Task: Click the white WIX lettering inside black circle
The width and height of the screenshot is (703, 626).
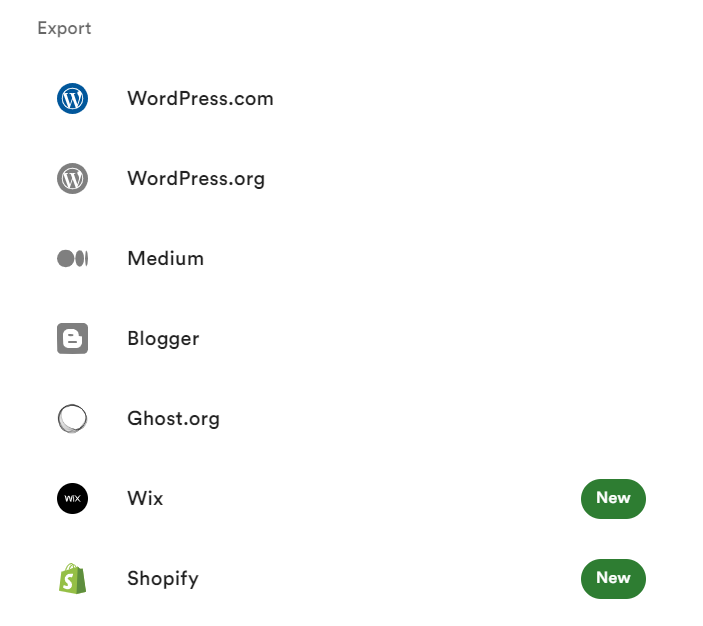Action: [72, 499]
